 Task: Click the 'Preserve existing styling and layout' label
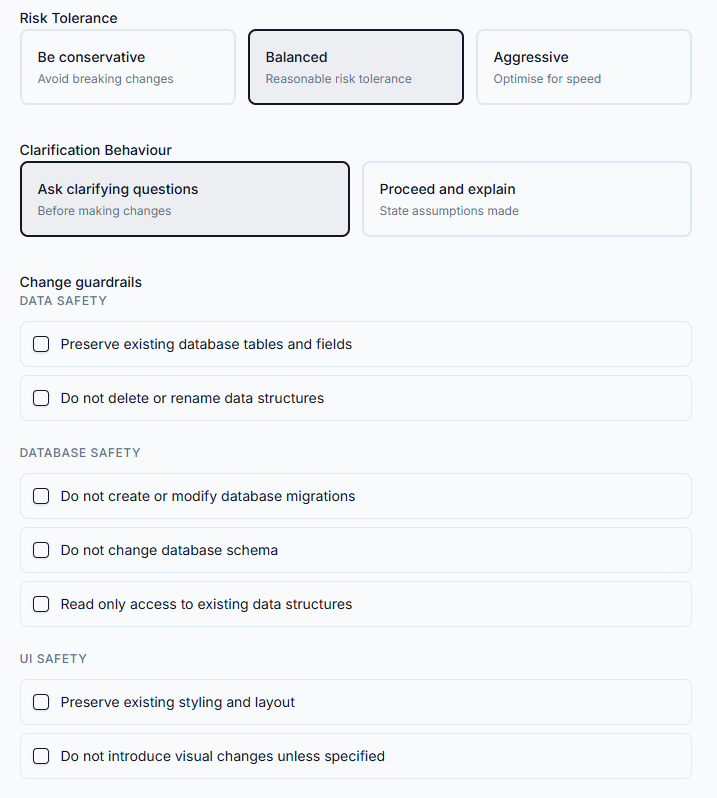[x=178, y=702]
